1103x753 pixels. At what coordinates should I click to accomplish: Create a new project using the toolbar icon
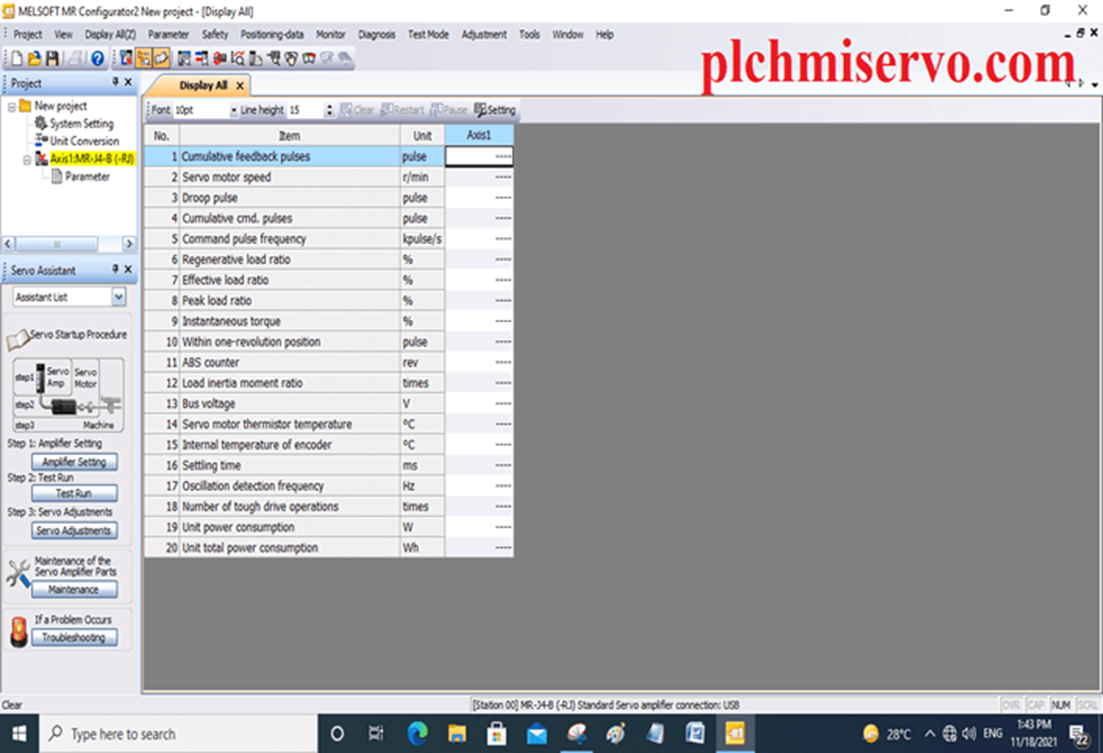16,57
